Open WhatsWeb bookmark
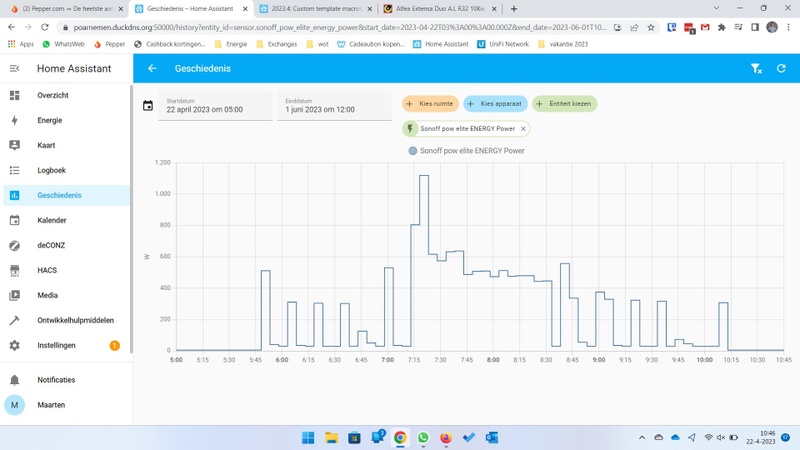Viewport: 800px width, 450px height. (x=63, y=44)
